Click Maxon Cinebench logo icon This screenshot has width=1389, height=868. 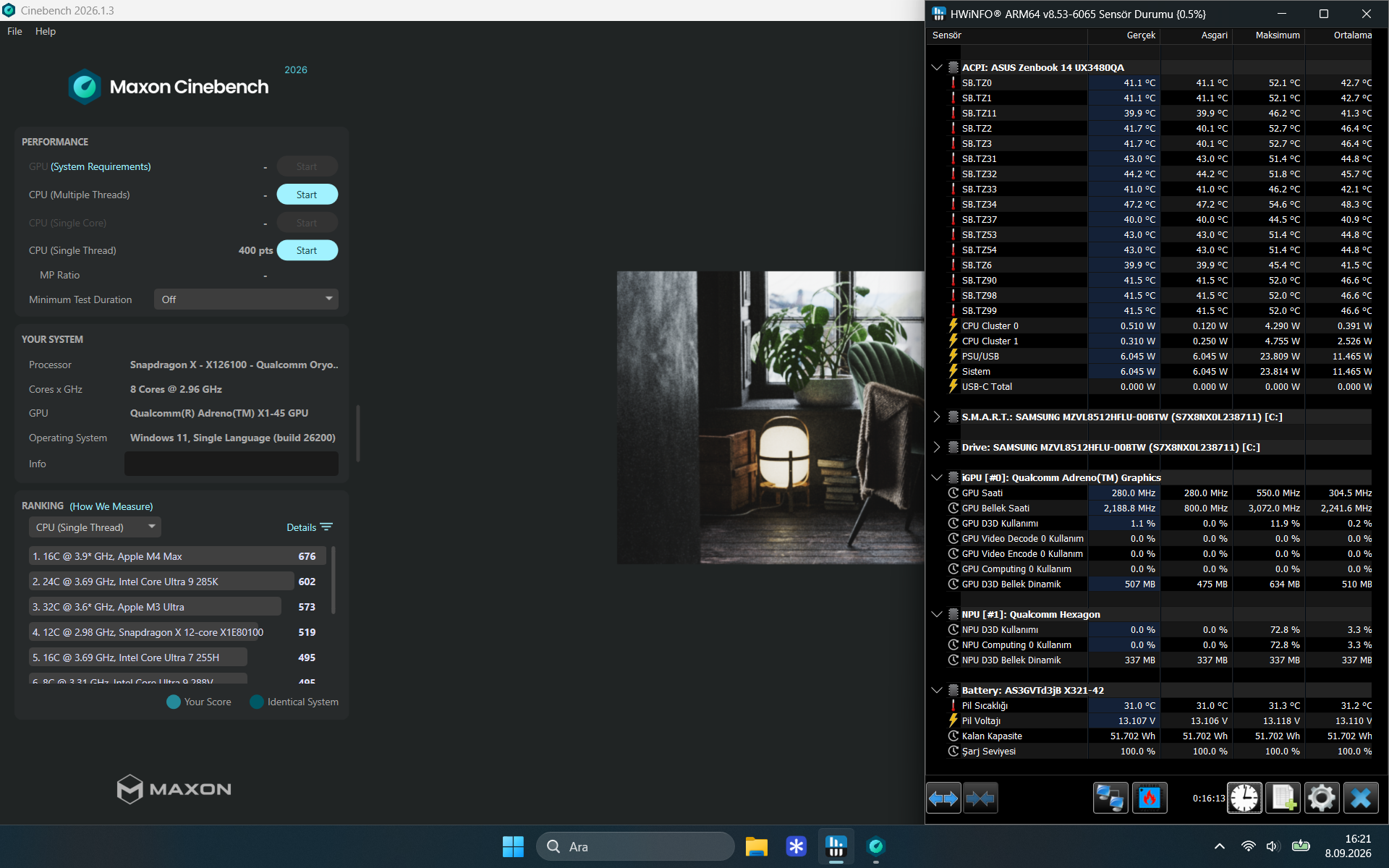pyautogui.click(x=85, y=87)
